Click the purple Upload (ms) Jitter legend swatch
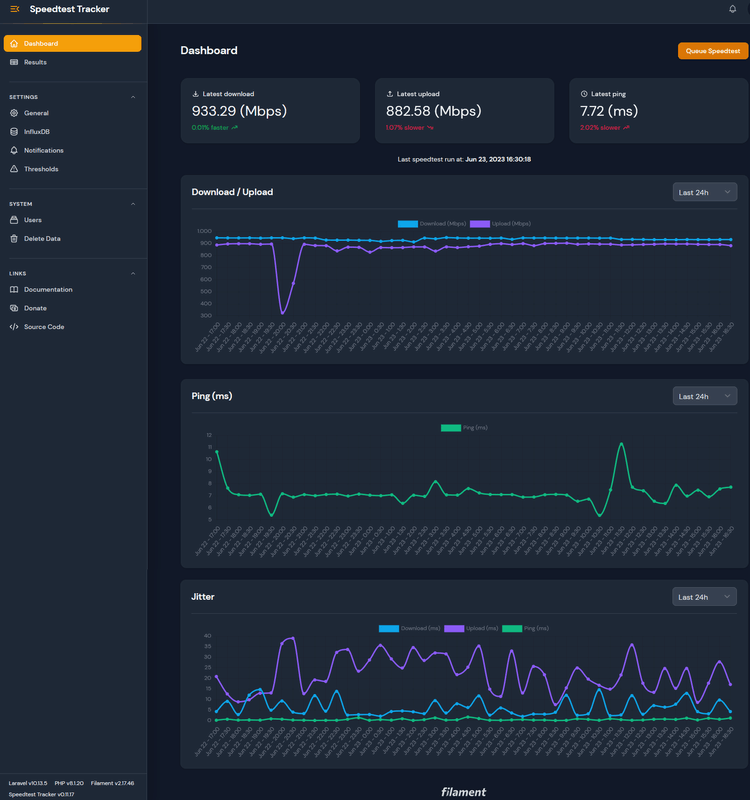This screenshot has width=750, height=800. (453, 629)
